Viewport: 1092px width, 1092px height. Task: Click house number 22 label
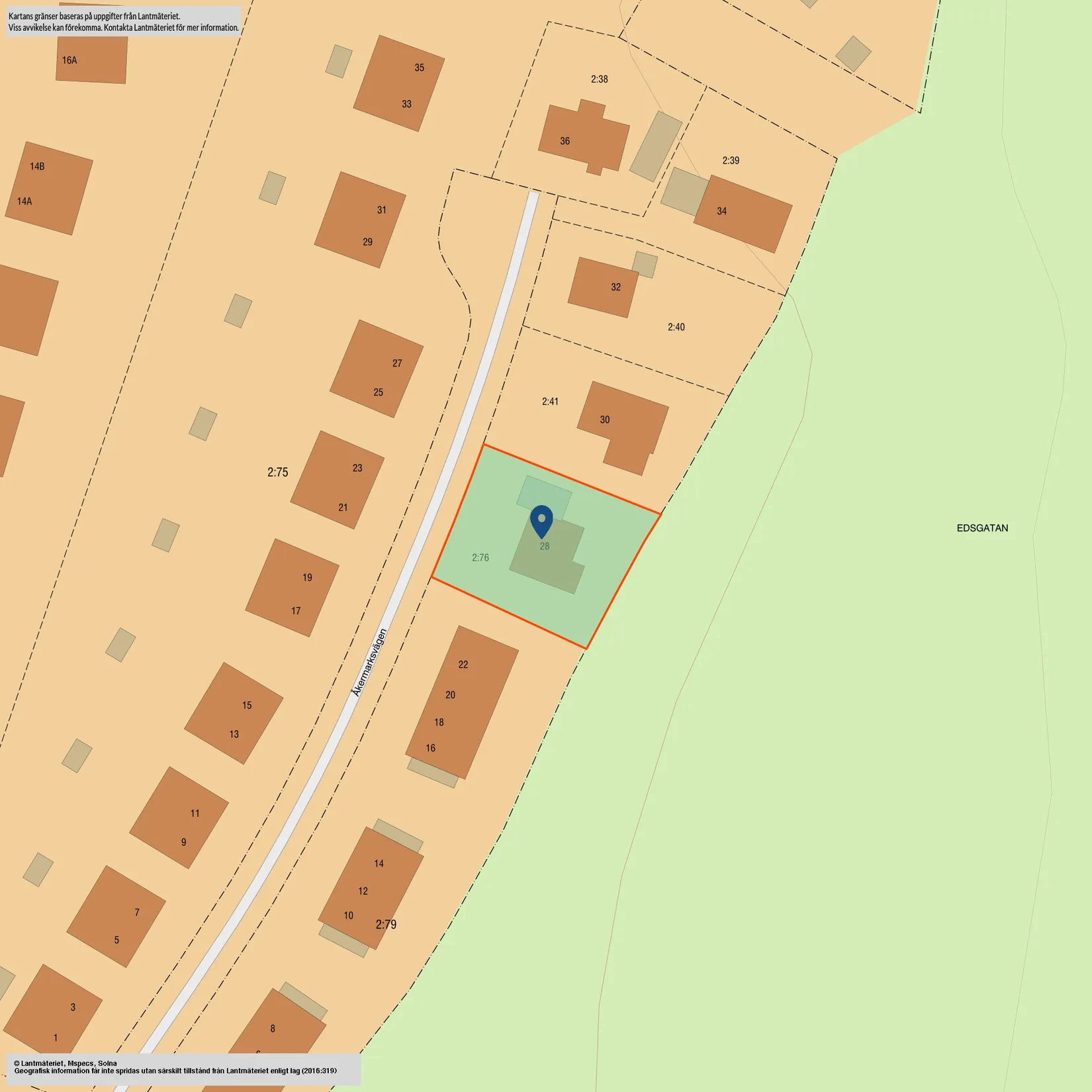(463, 664)
